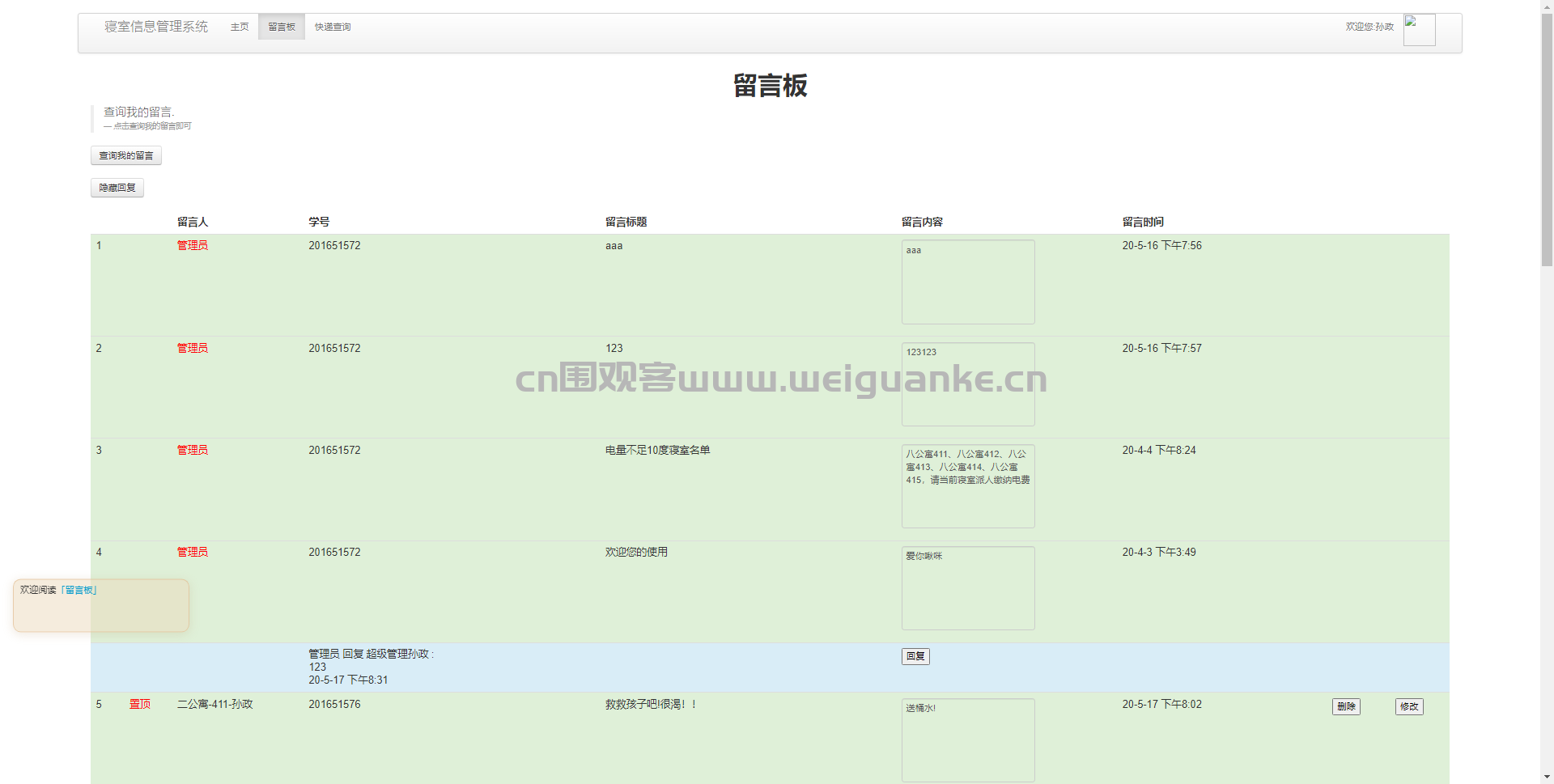The height and width of the screenshot is (784, 1554).
Task: Focus the content box containing 123123
Action: click(x=968, y=384)
